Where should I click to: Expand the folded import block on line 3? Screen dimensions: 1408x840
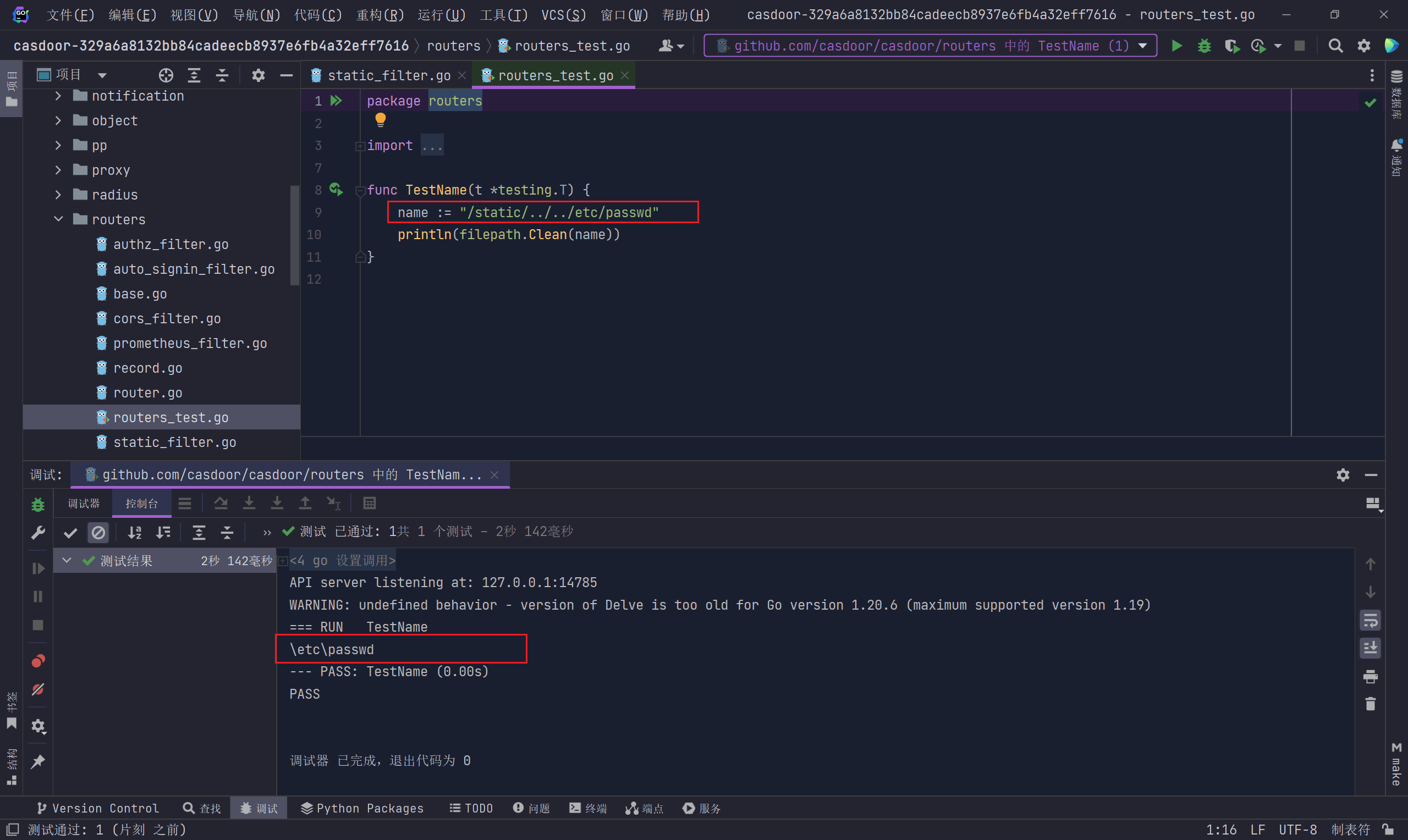360,146
